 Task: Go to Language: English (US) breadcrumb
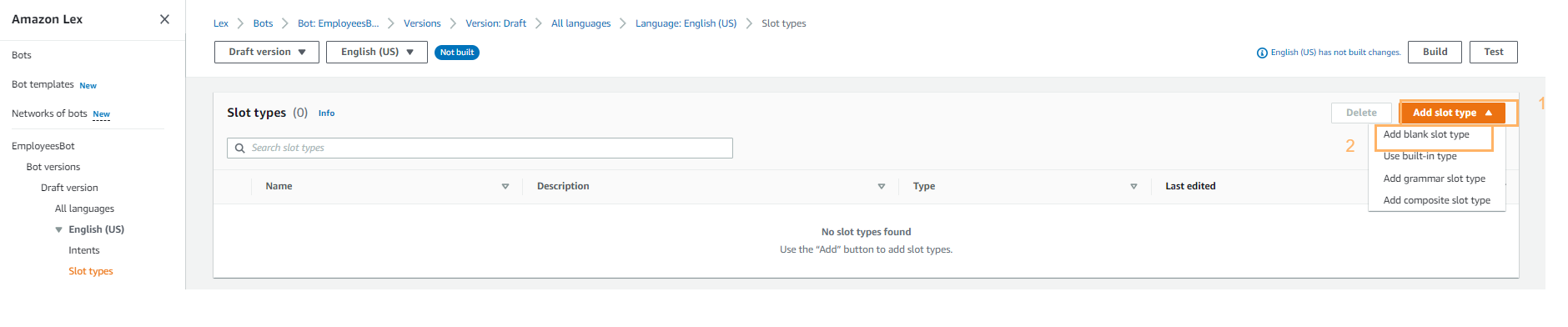coord(686,23)
